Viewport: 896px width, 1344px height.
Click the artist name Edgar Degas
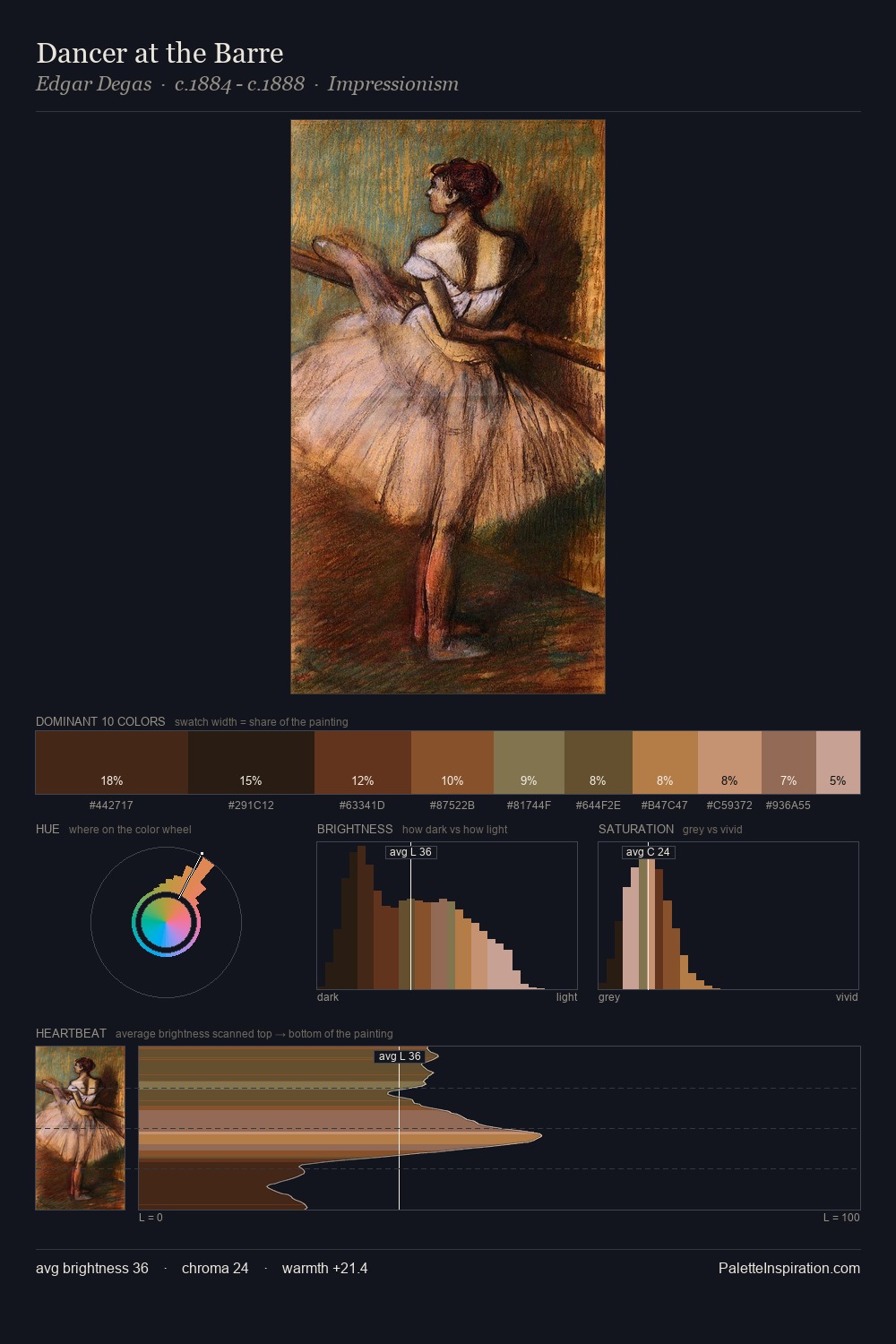(94, 84)
